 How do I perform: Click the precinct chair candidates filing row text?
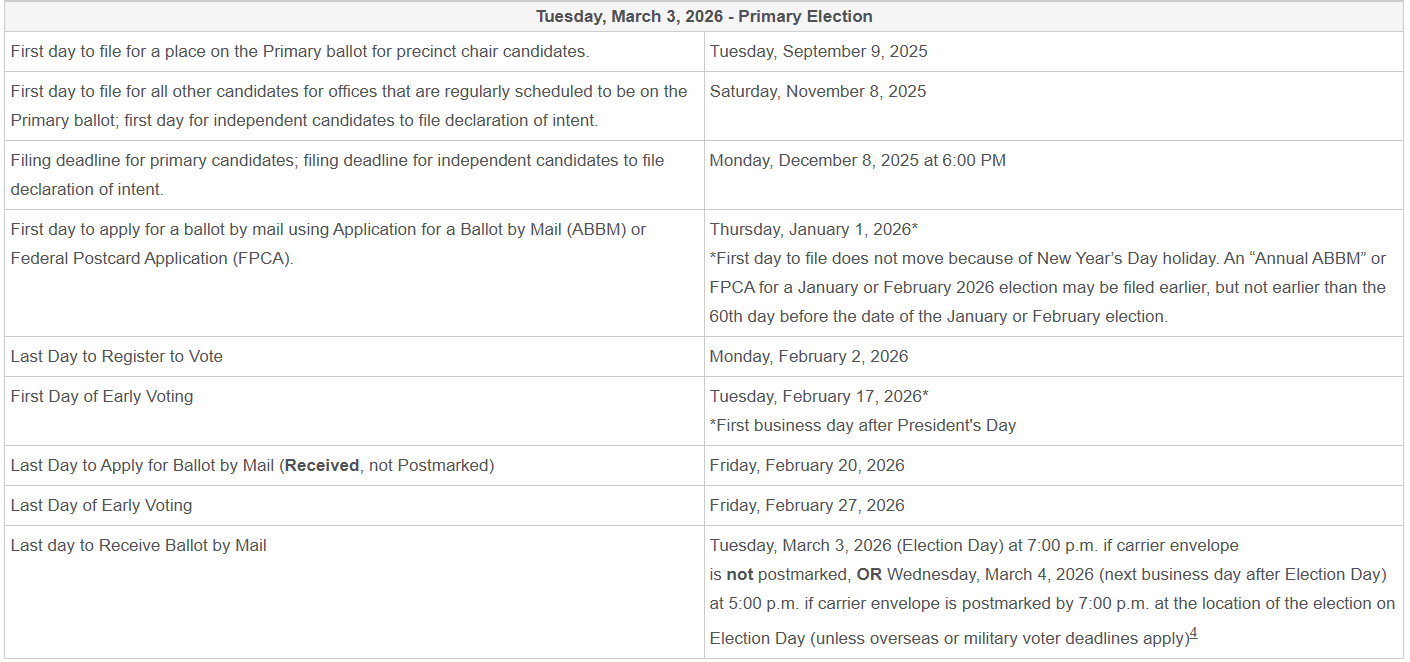[300, 51]
